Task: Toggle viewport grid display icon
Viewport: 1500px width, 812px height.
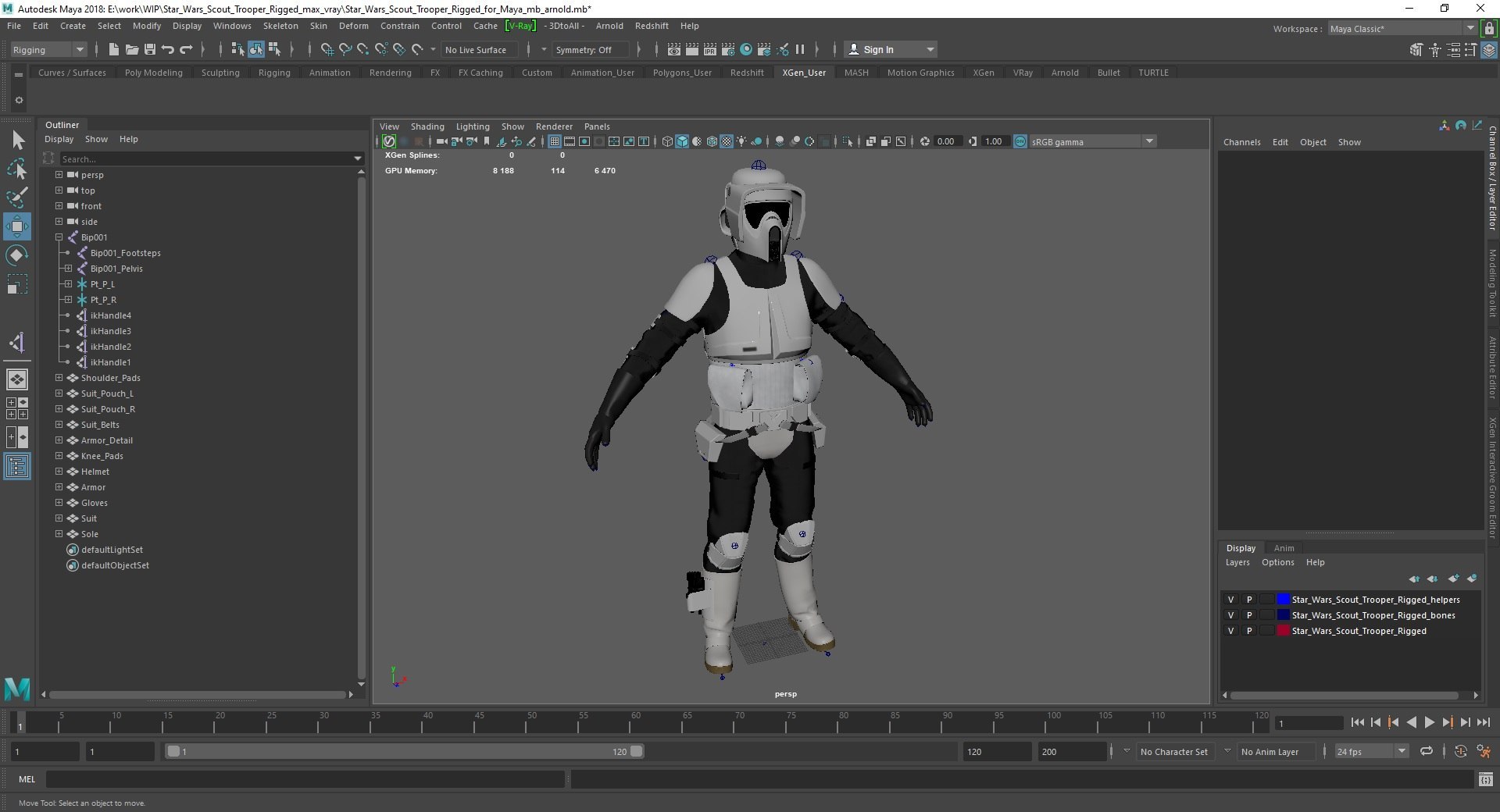Action: 555,141
